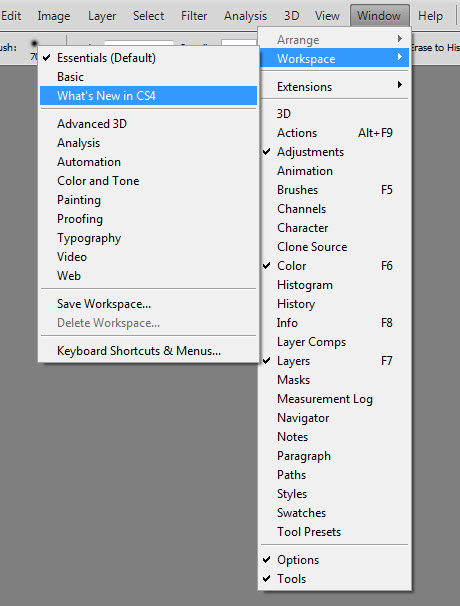This screenshot has width=460, height=606.
Task: Show the Paths panel
Action: 334,475
